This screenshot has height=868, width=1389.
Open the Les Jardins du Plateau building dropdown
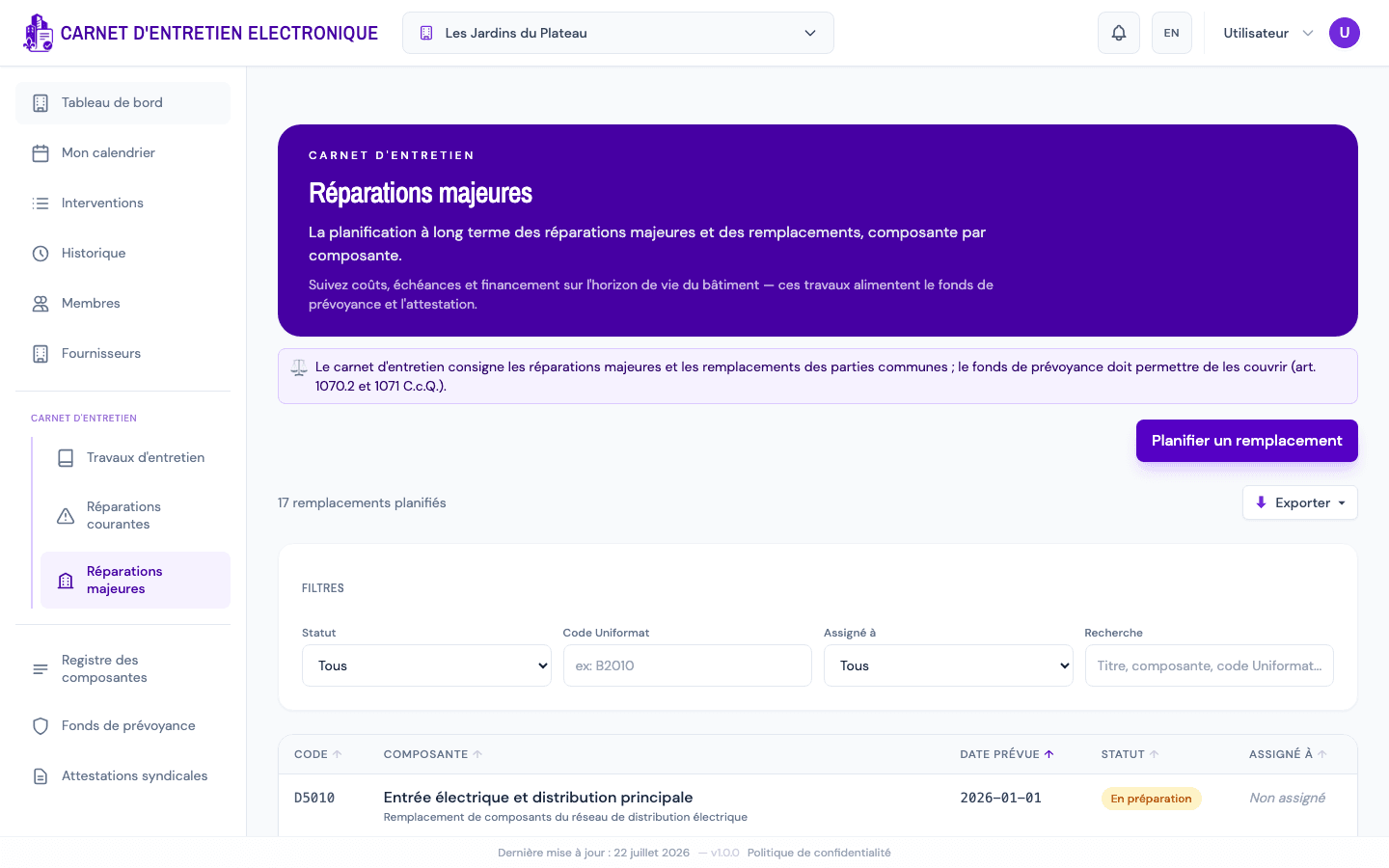pyautogui.click(x=618, y=33)
